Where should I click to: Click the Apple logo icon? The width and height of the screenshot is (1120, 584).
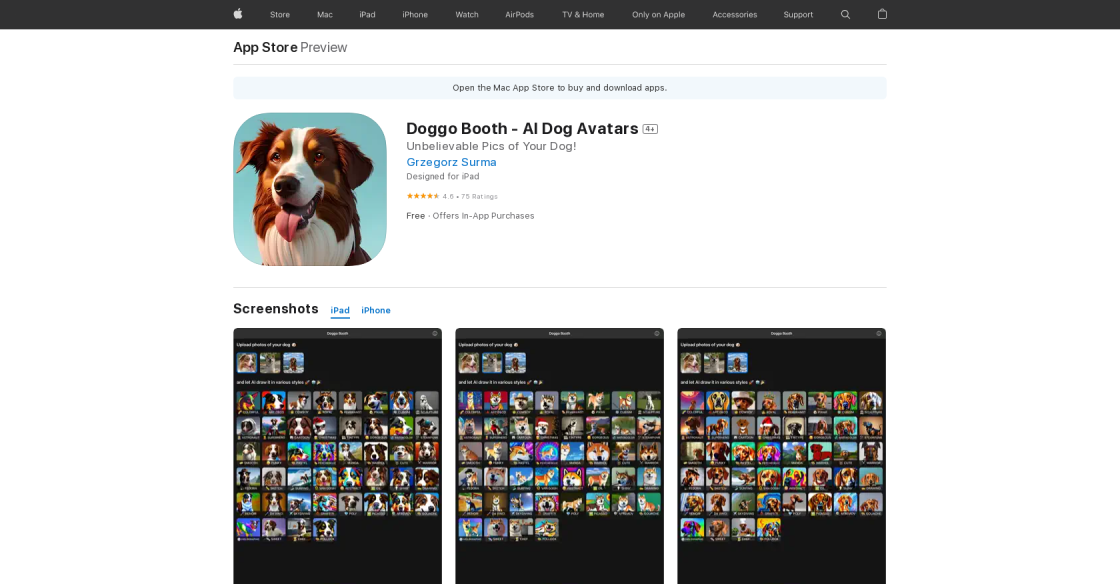tap(238, 14)
